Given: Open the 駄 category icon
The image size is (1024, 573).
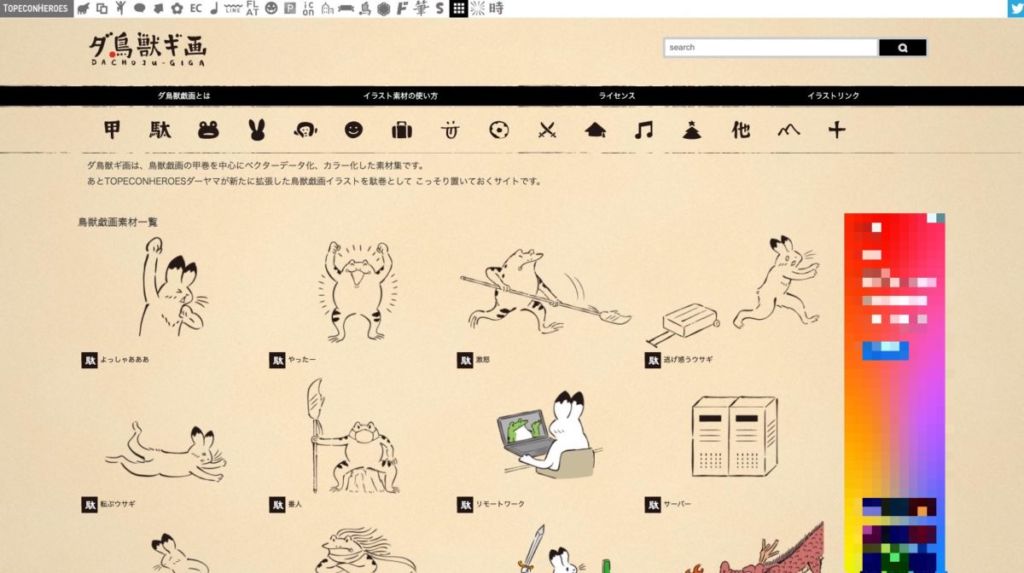Looking at the screenshot, I should [160, 130].
